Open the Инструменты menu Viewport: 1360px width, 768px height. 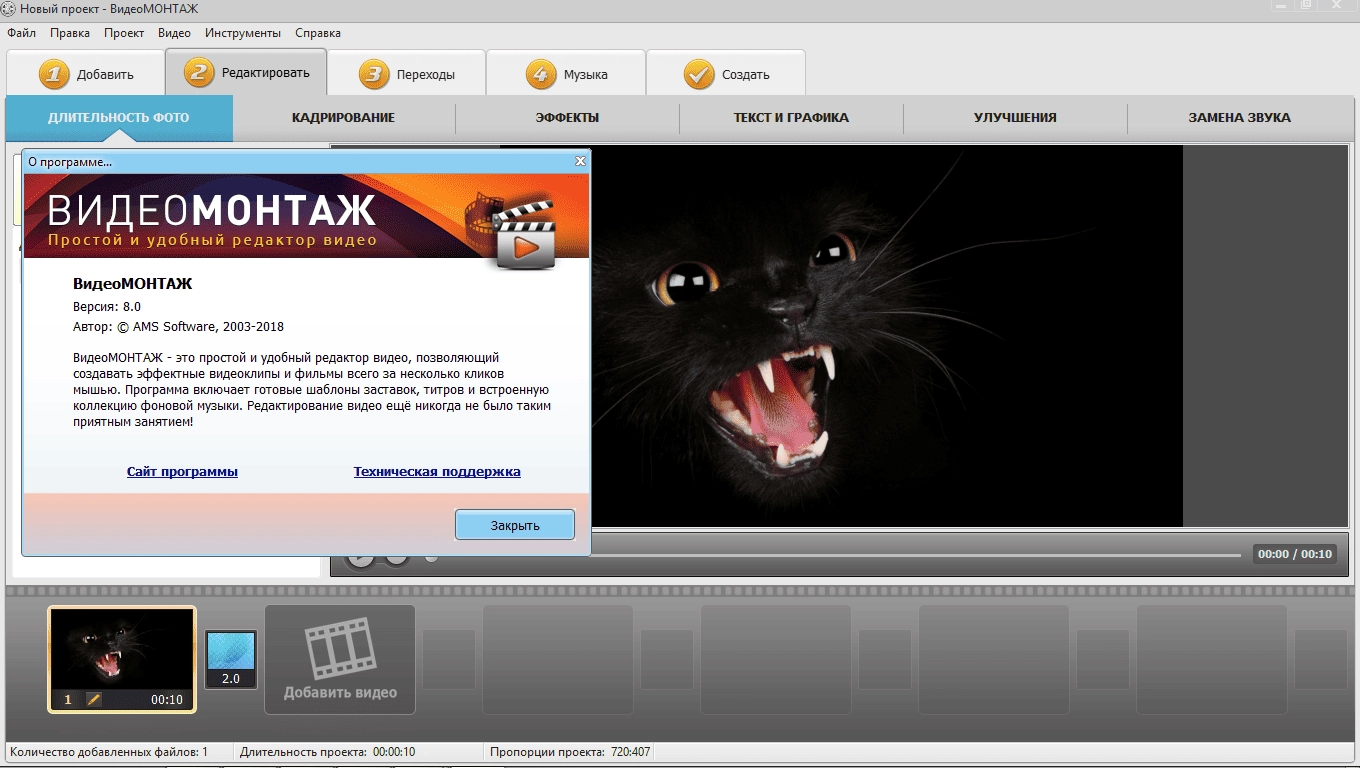[243, 33]
